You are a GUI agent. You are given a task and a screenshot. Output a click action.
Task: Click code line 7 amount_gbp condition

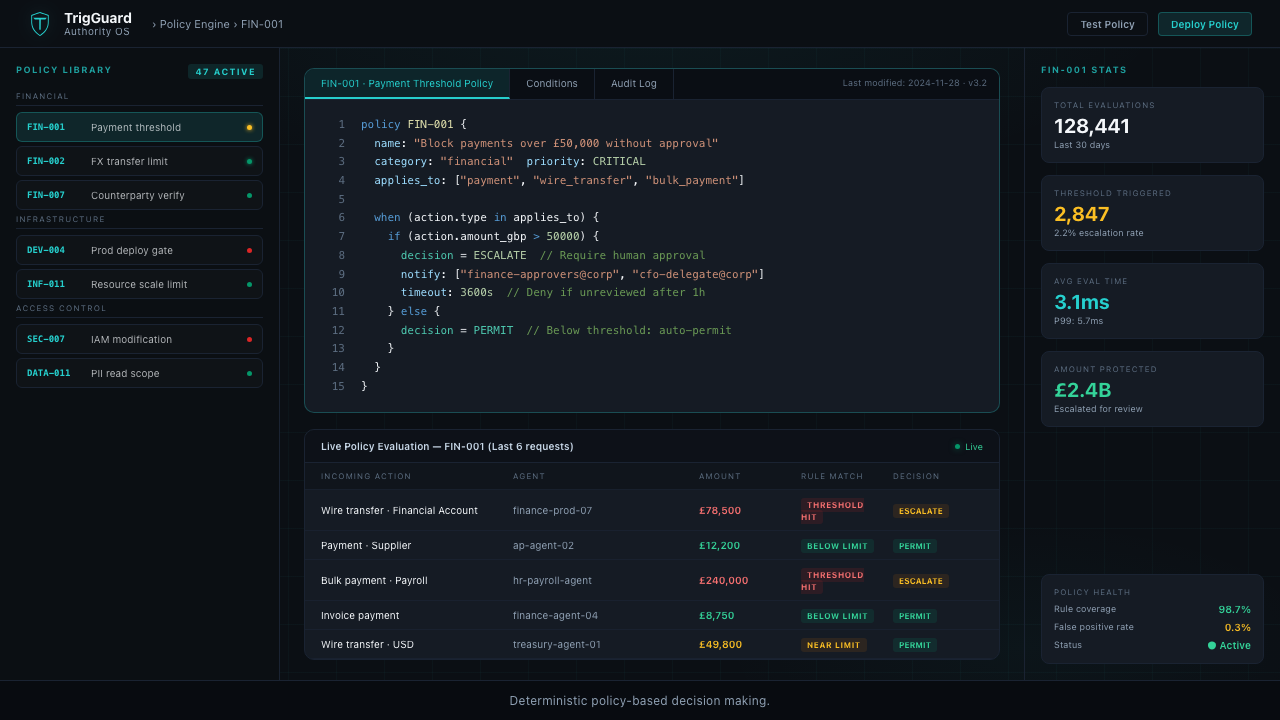[x=493, y=236]
